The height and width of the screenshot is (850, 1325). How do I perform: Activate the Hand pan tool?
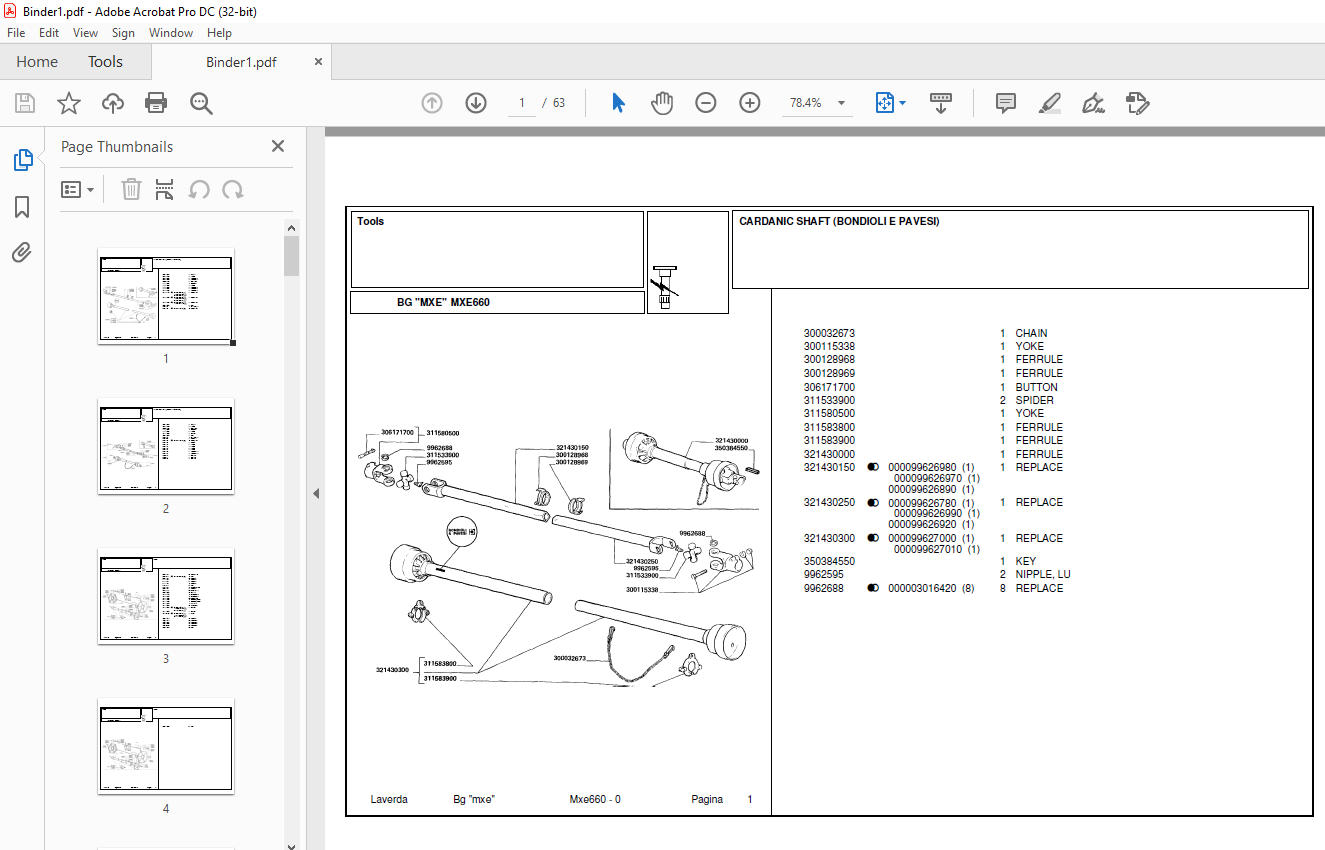click(x=662, y=103)
